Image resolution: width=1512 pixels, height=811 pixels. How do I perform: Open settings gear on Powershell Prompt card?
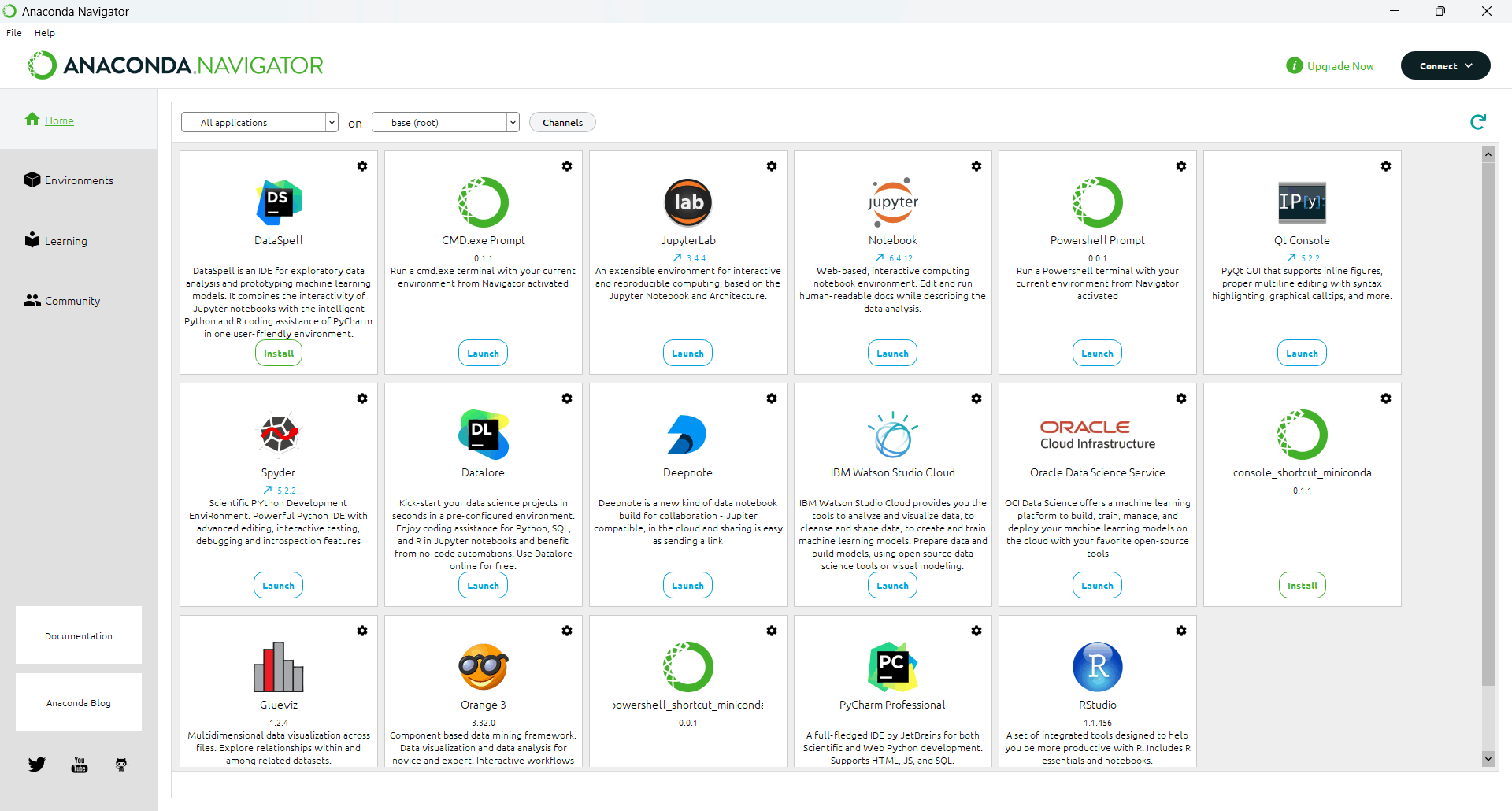(x=1181, y=166)
